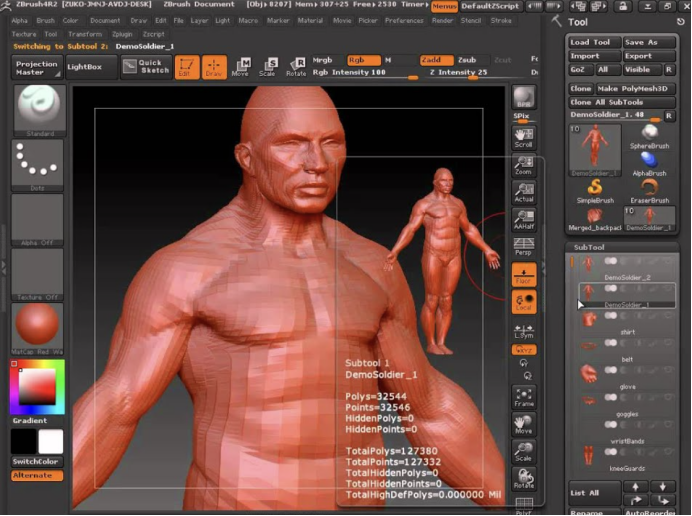This screenshot has width=692, height=516.
Task: Click the BPR render icon
Action: click(524, 97)
